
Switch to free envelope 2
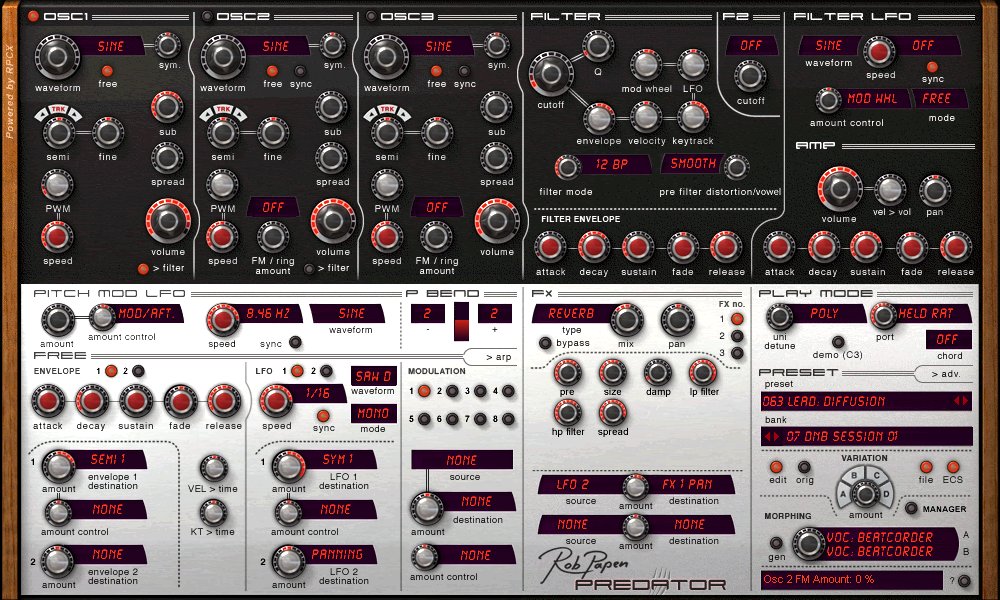pos(138,371)
